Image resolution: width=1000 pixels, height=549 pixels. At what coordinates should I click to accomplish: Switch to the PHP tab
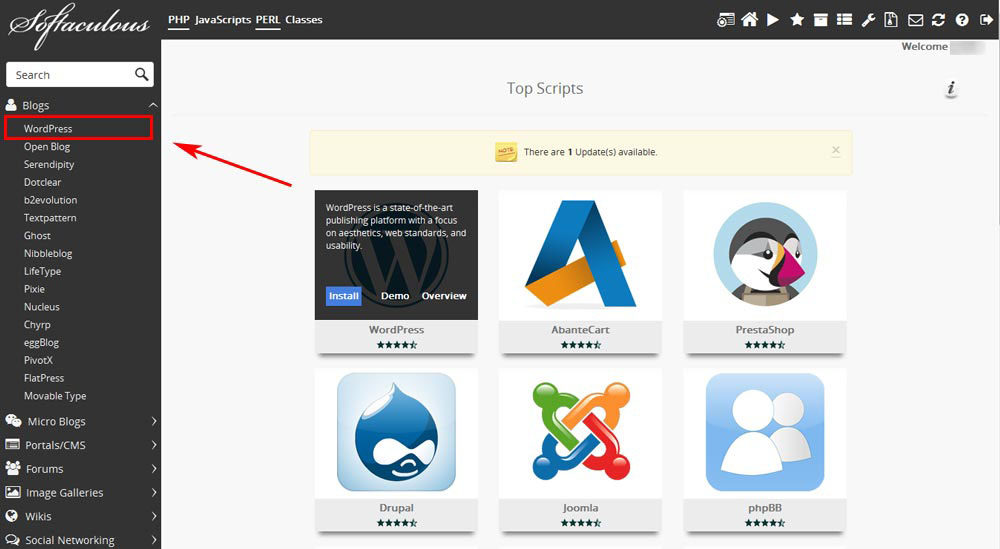179,20
